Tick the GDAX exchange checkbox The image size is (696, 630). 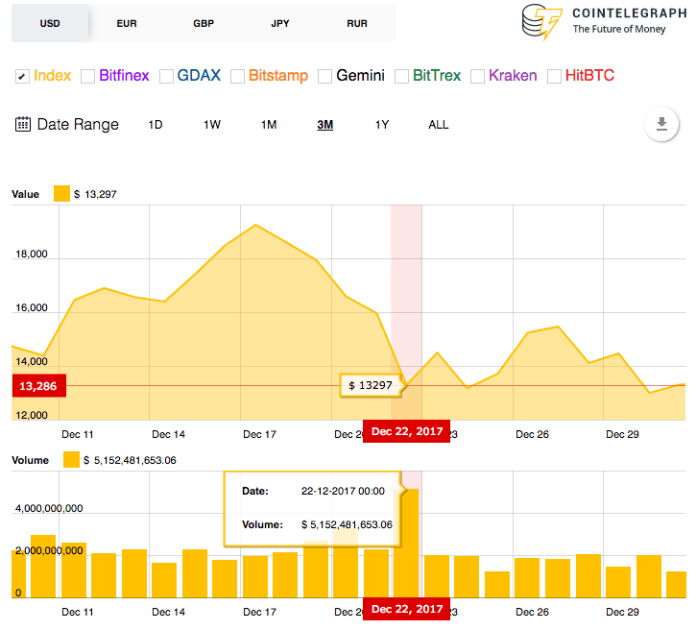[165, 76]
